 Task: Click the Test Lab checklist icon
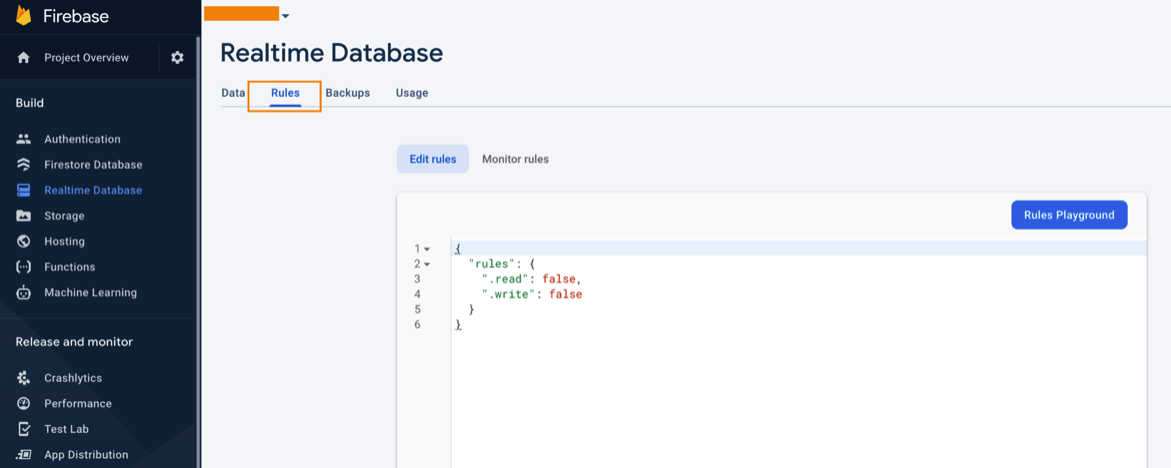[24, 429]
